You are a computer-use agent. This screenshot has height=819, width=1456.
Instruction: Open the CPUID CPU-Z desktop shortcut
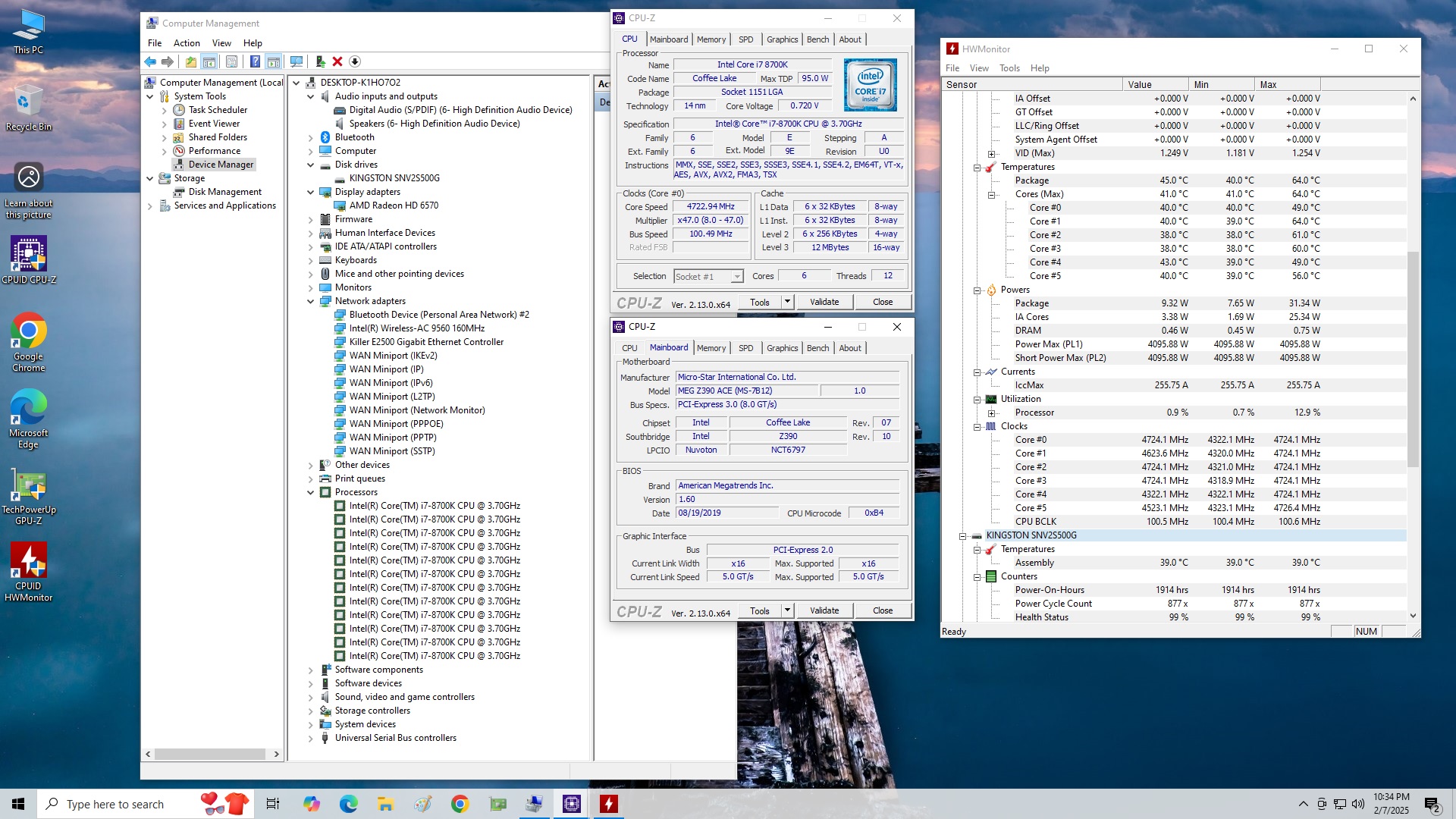coord(28,260)
